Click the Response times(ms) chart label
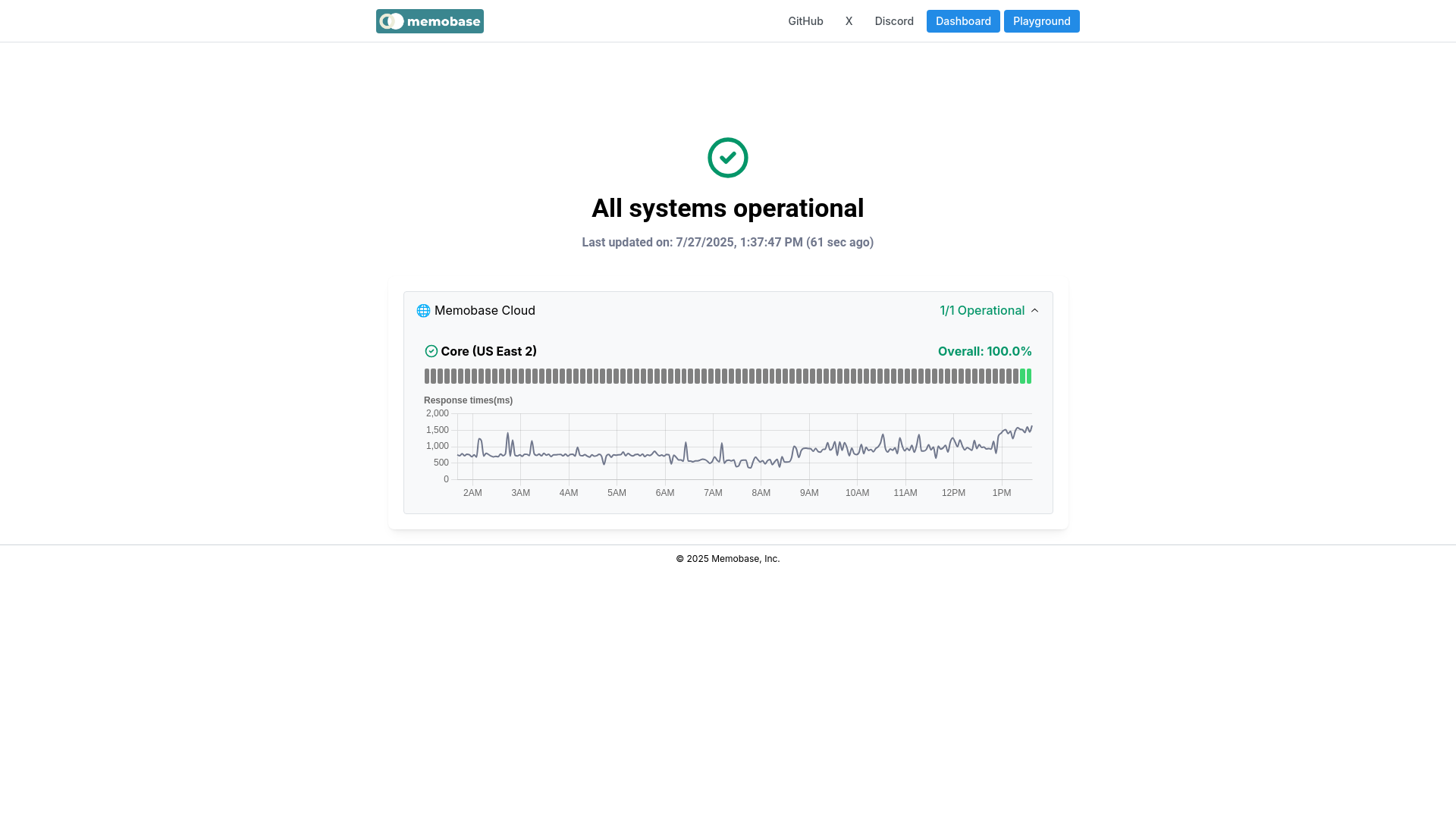 [468, 400]
